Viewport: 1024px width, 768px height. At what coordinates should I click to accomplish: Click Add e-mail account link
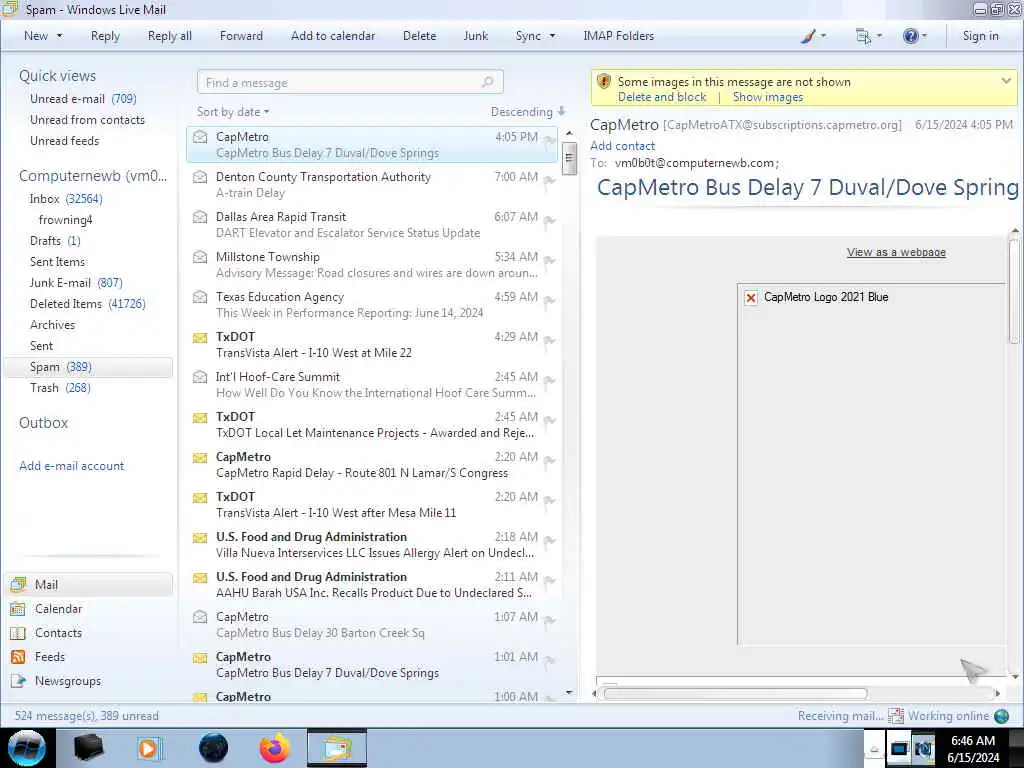72,466
